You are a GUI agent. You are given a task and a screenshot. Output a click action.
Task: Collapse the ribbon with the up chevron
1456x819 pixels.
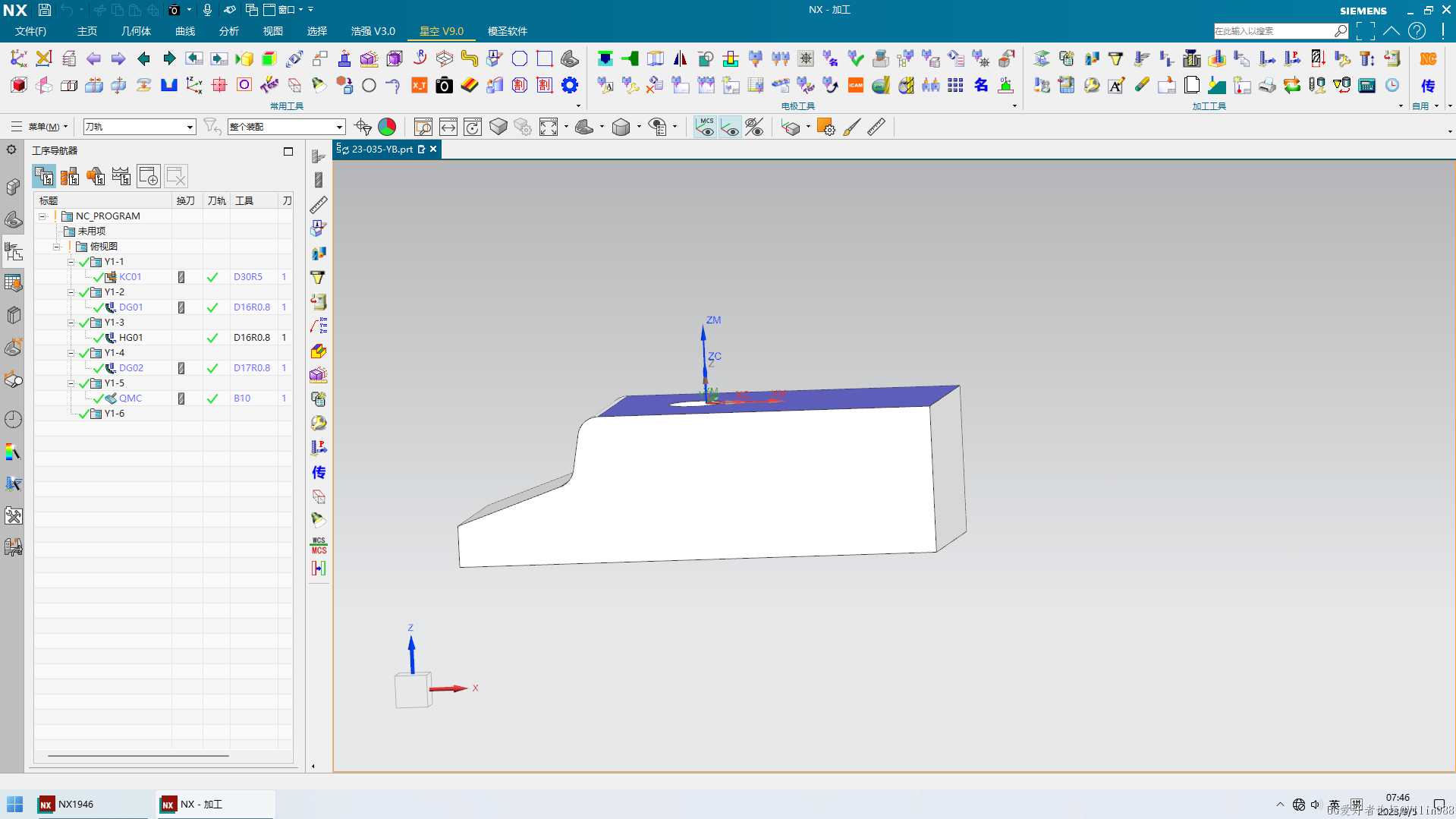coord(1391,31)
